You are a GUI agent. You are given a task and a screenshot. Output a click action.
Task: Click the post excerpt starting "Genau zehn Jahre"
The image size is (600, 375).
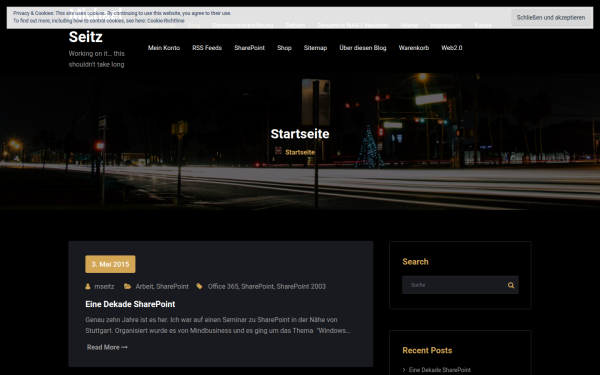pos(217,325)
